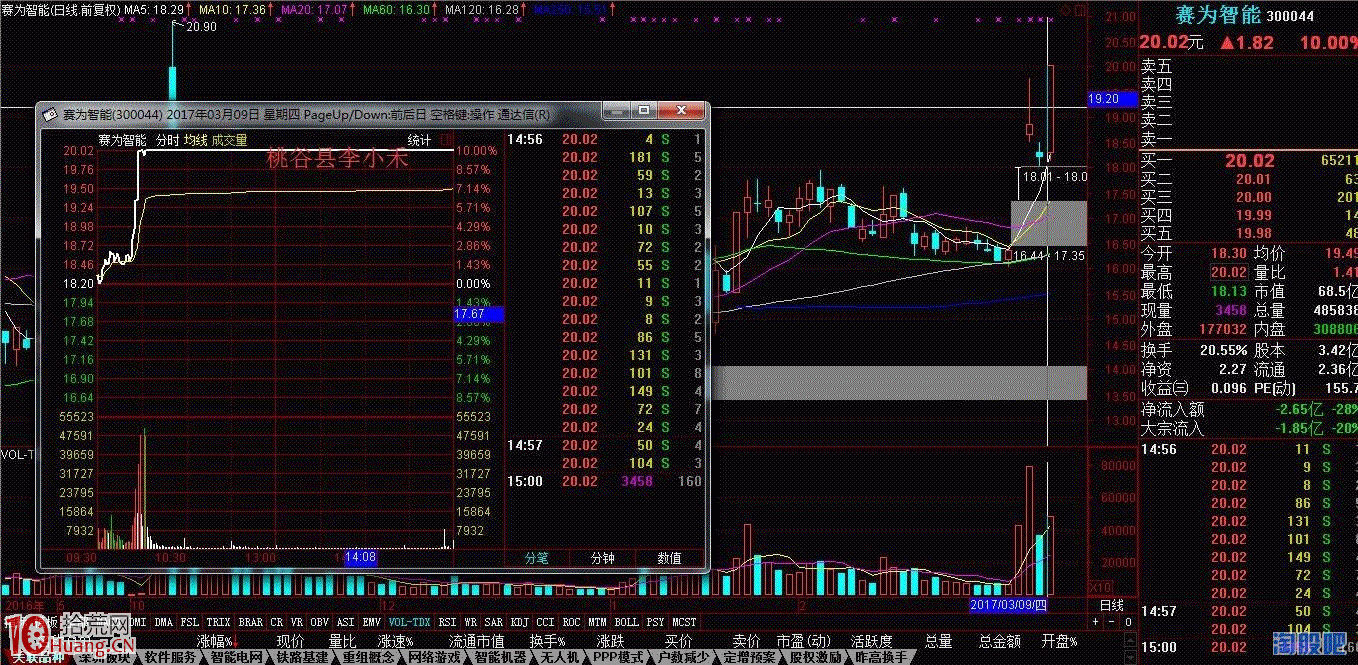The height and width of the screenshot is (665, 1358).
Task: Click the popup window's title bar icon
Action: point(48,113)
